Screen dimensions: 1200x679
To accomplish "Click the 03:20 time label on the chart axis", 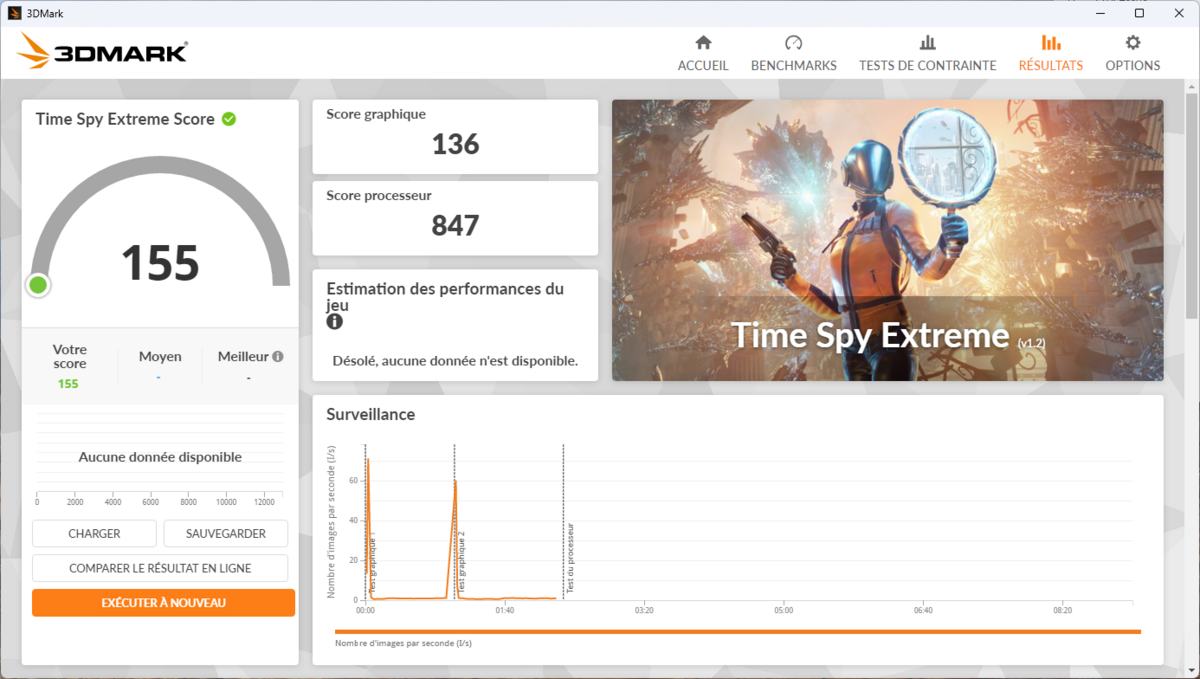I will tap(644, 610).
